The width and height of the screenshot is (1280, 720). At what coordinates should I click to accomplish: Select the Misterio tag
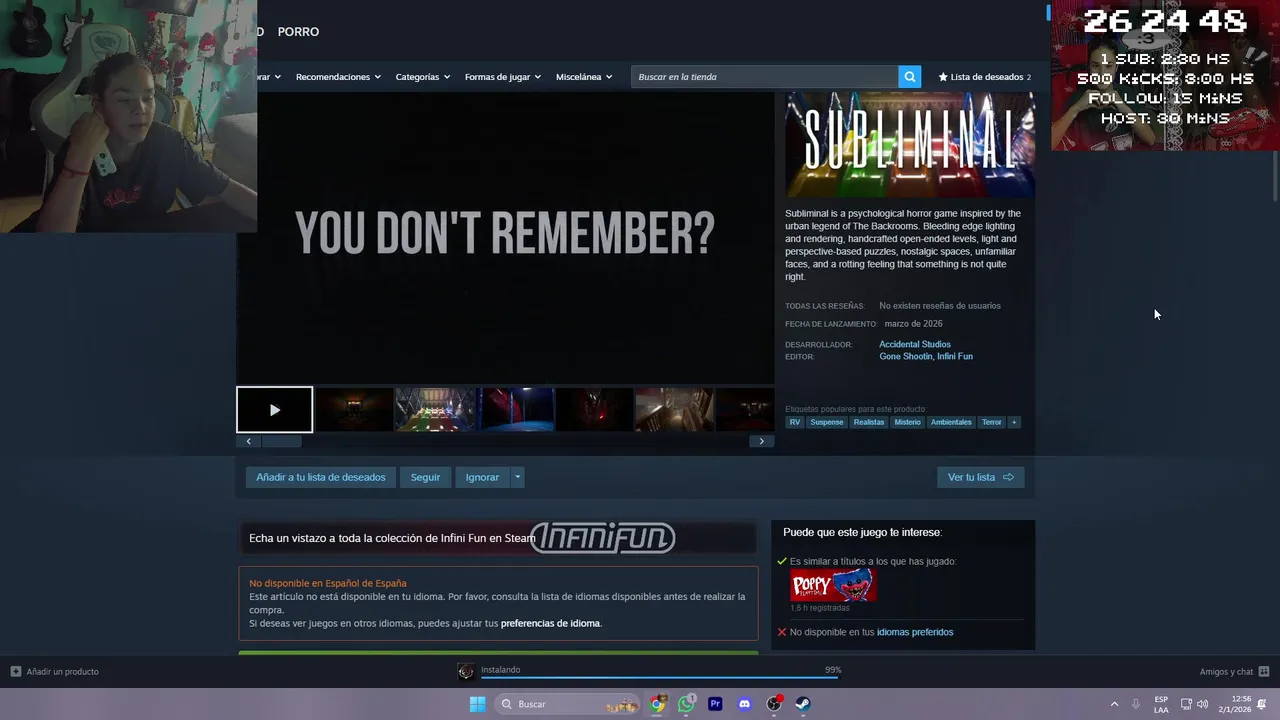(x=908, y=422)
